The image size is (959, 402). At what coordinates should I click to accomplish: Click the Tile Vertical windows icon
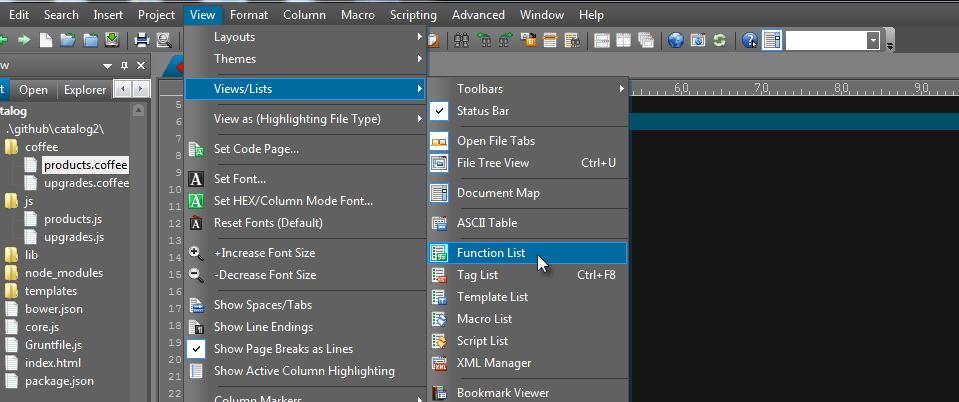coord(624,40)
